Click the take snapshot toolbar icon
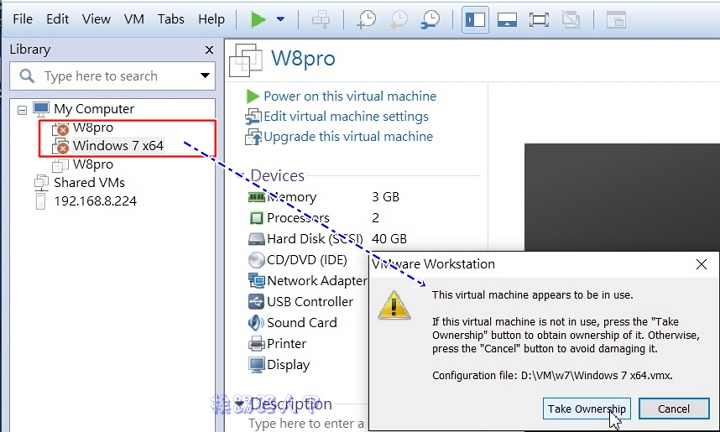The width and height of the screenshot is (720, 432). tap(367, 19)
